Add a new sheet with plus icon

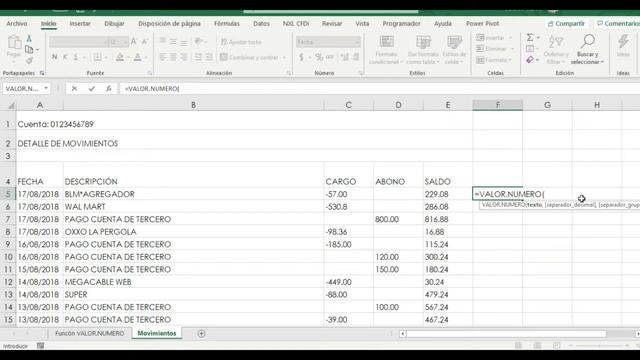tap(201, 333)
